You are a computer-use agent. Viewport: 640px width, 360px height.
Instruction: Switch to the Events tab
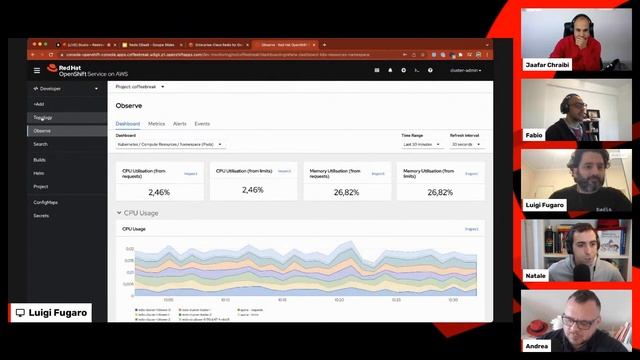(x=202, y=124)
